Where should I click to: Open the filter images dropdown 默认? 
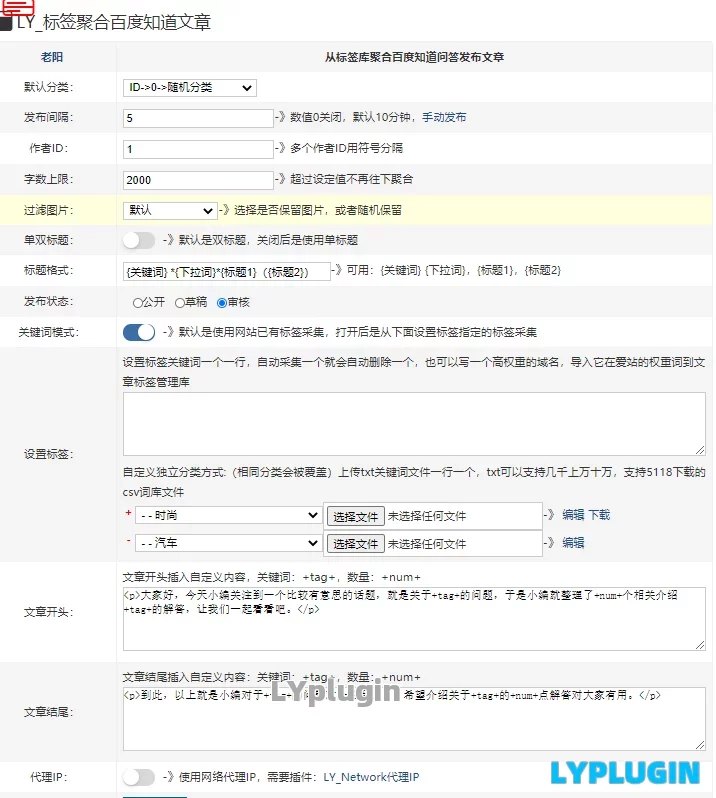(170, 210)
